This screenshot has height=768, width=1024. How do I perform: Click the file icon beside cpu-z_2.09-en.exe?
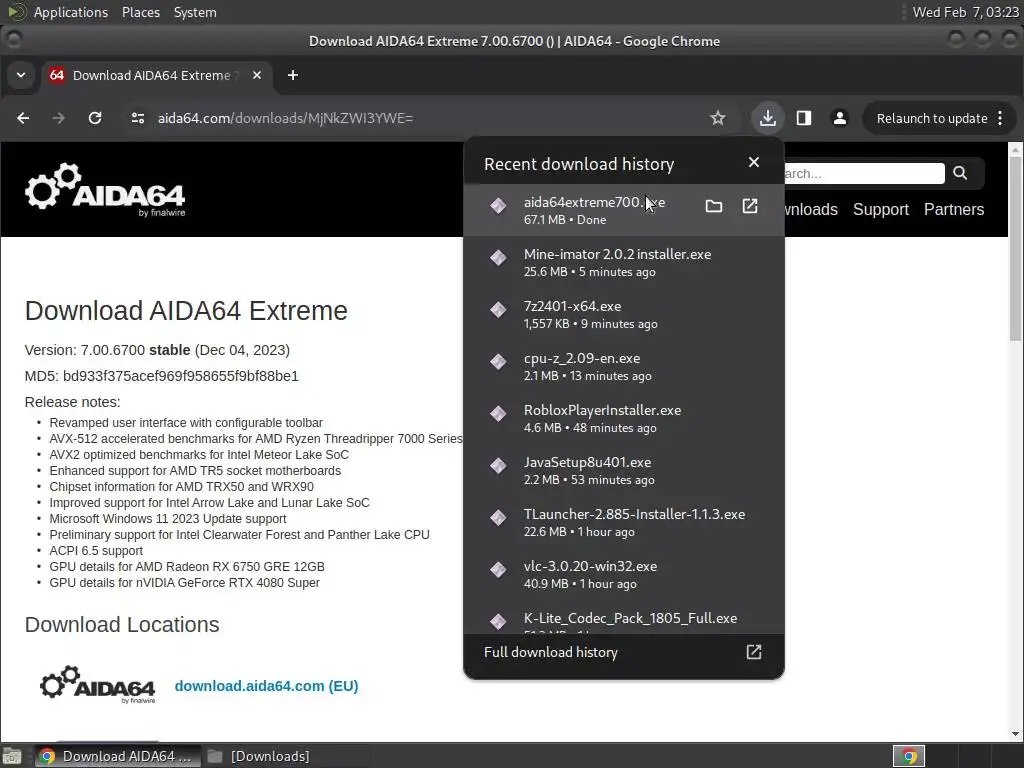[498, 361]
